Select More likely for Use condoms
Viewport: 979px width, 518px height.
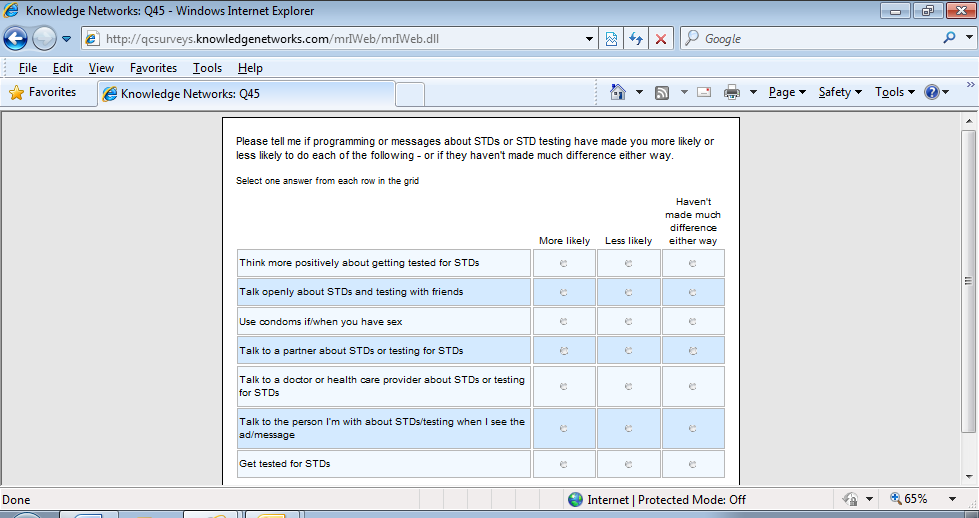(563, 321)
